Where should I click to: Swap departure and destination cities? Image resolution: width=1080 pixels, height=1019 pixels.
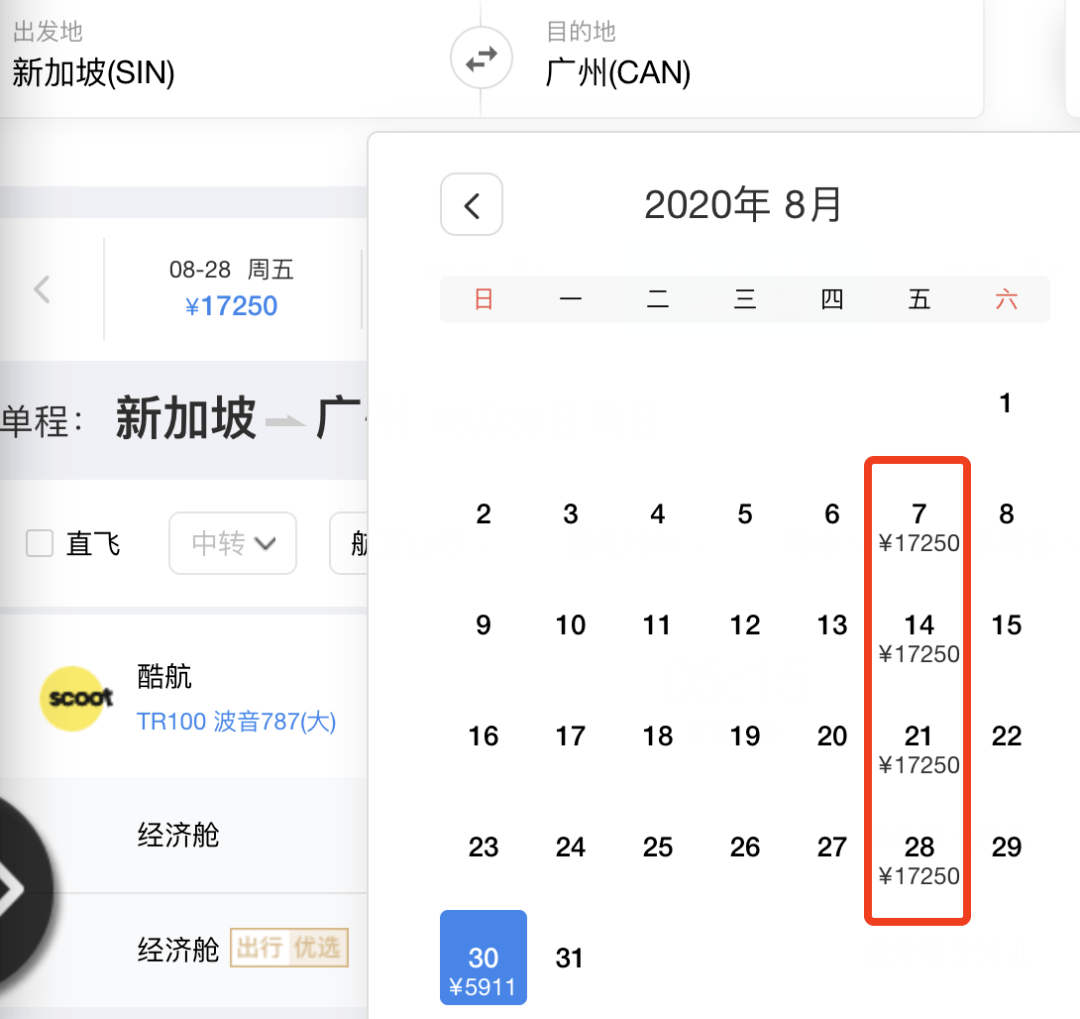coord(481,59)
